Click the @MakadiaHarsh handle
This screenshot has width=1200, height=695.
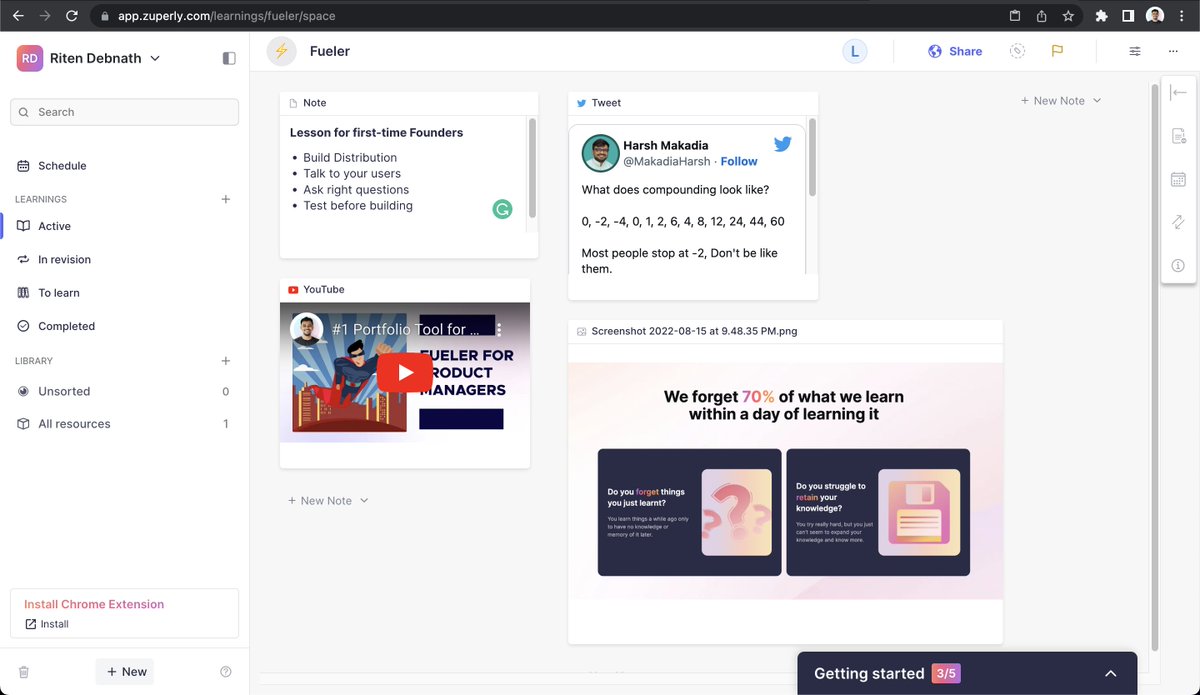pos(666,161)
